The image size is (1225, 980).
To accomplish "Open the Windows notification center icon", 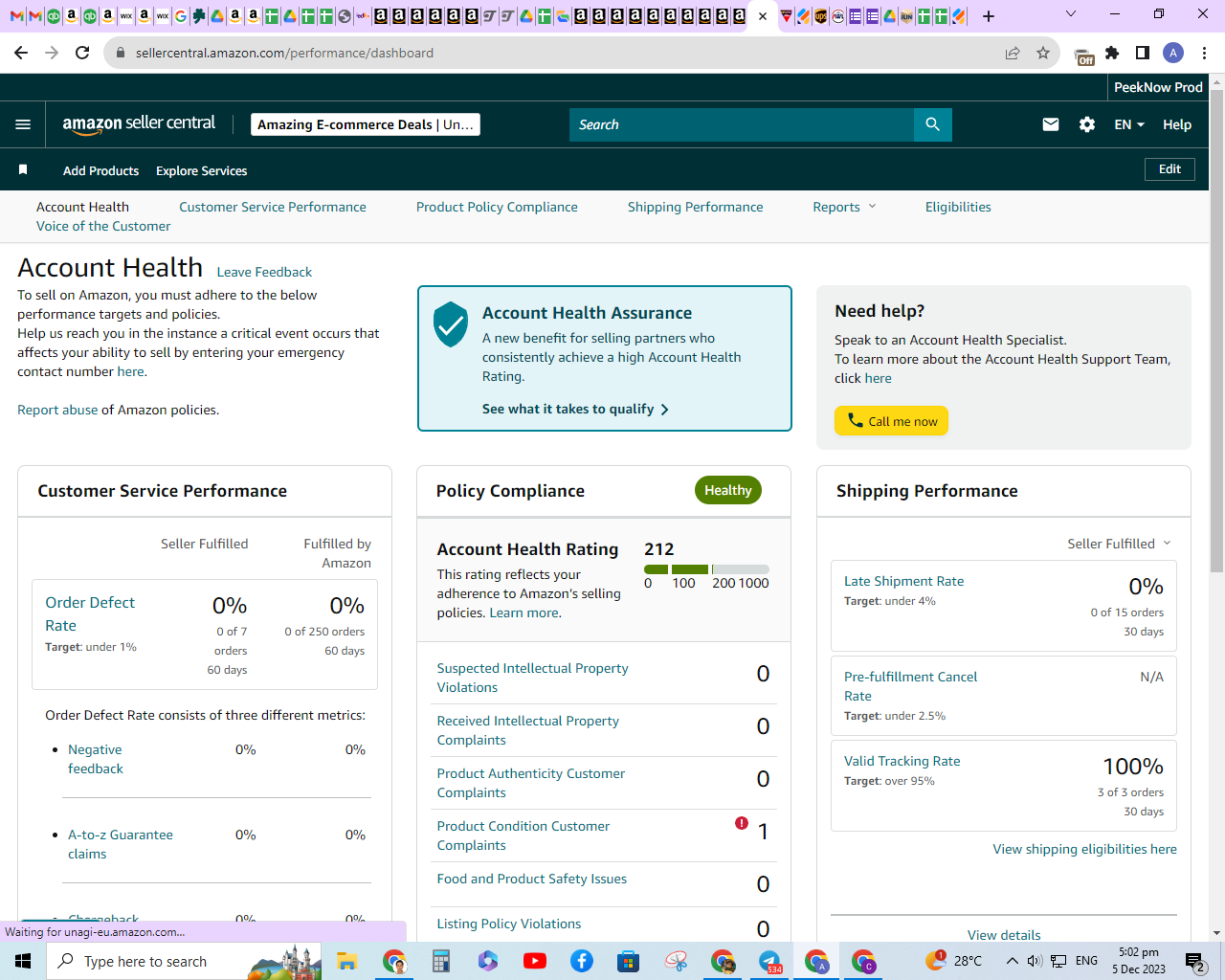I will coord(1195,961).
